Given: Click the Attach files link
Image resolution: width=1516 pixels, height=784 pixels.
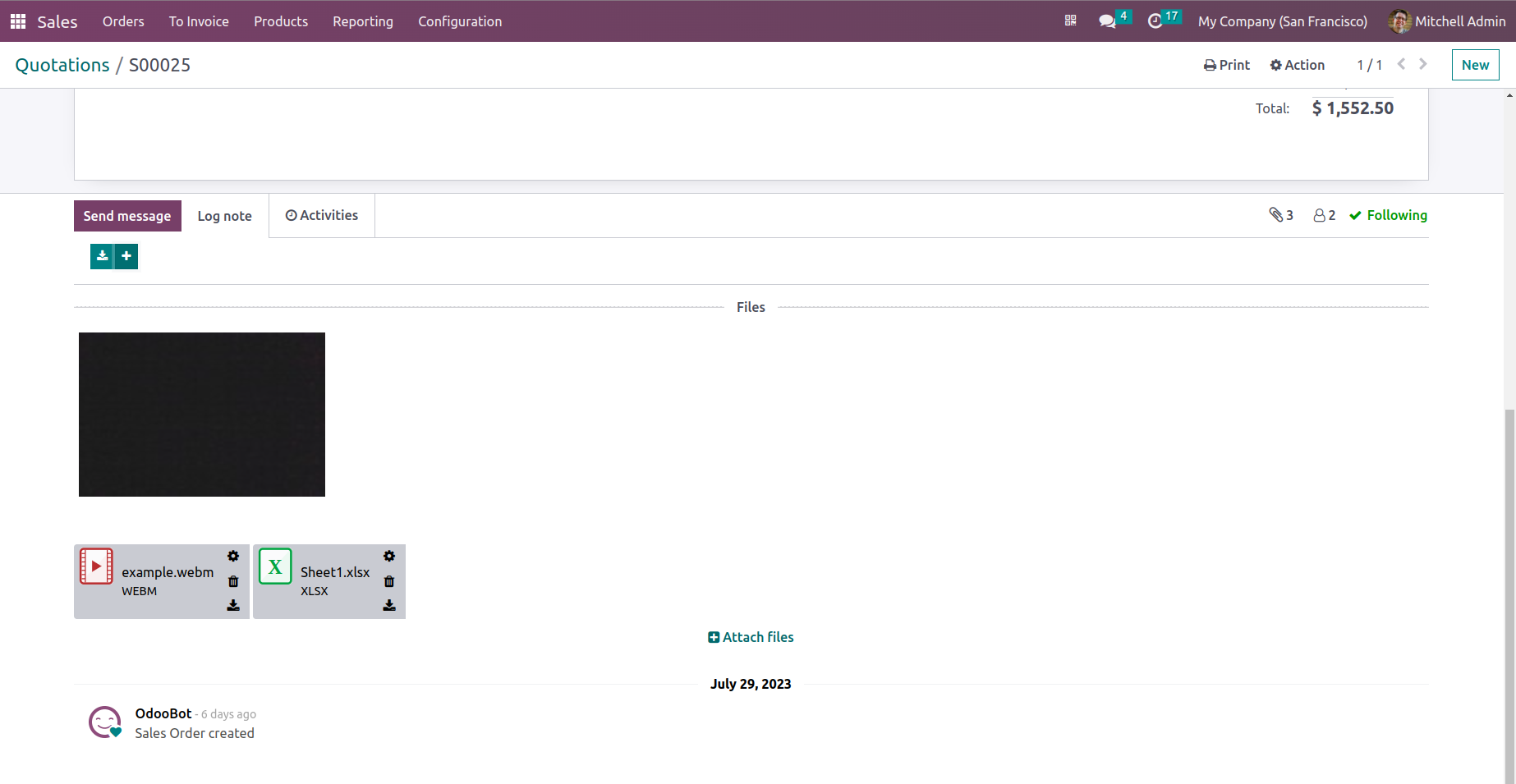Looking at the screenshot, I should point(751,637).
